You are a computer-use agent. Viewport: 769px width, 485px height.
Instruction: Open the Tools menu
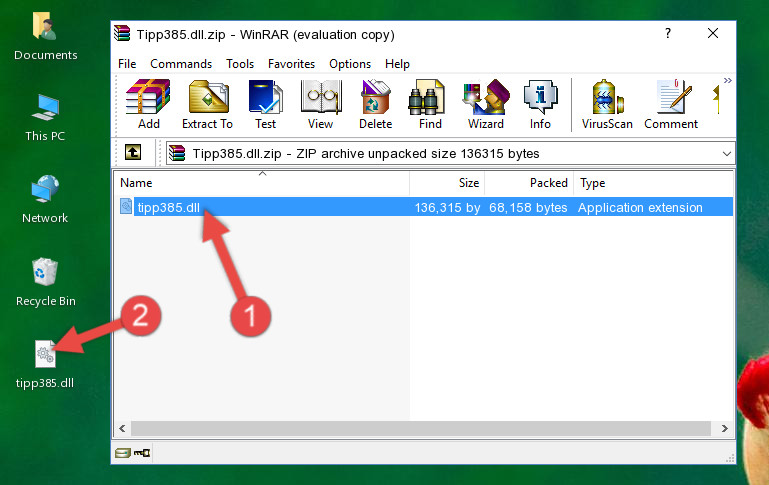tap(240, 64)
